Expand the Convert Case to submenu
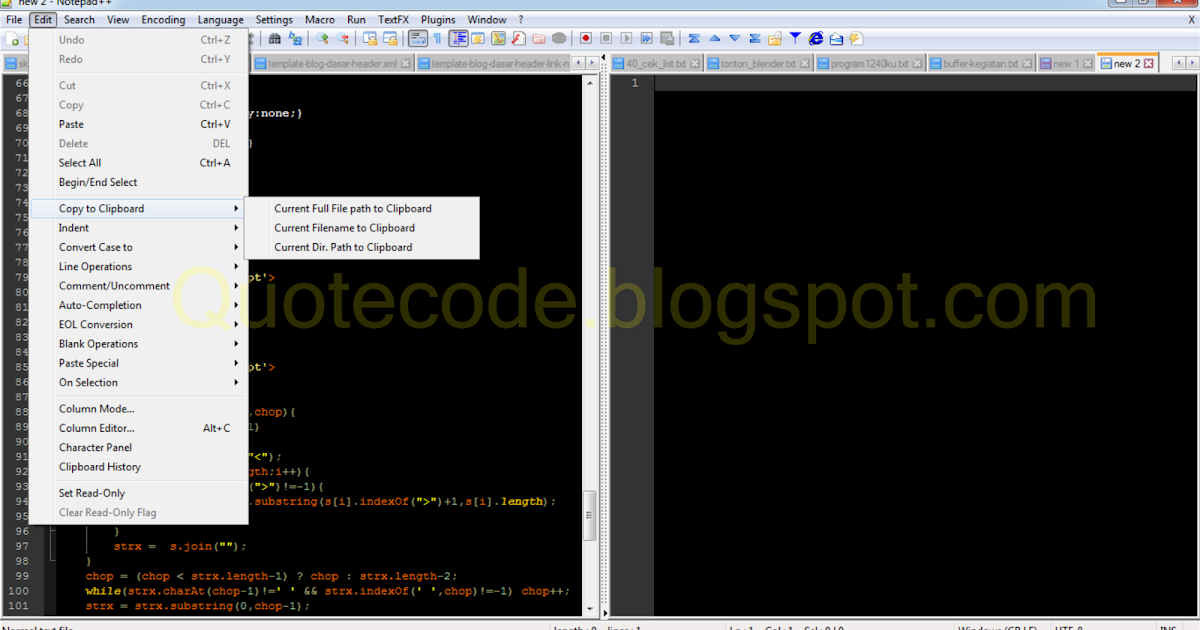 pyautogui.click(x=138, y=247)
